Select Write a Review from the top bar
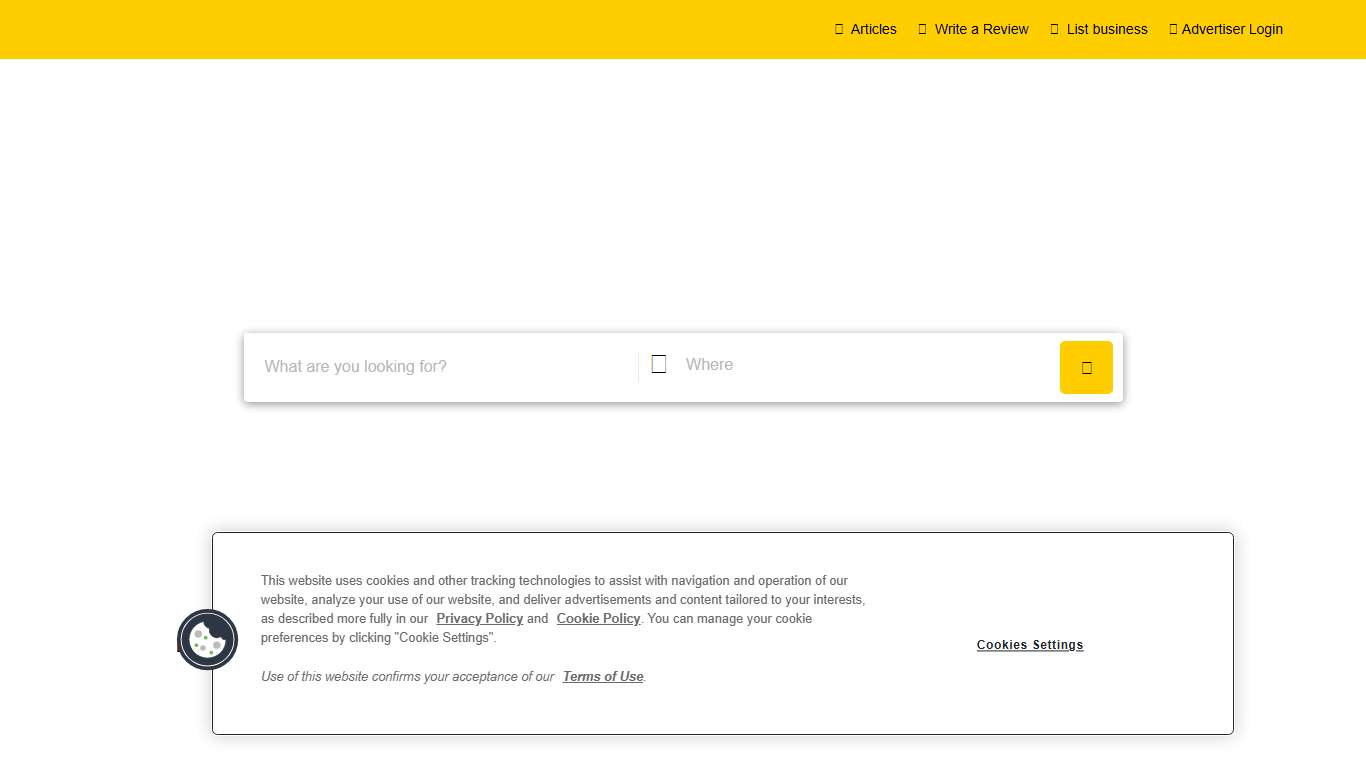The image size is (1366, 768). coord(981,29)
